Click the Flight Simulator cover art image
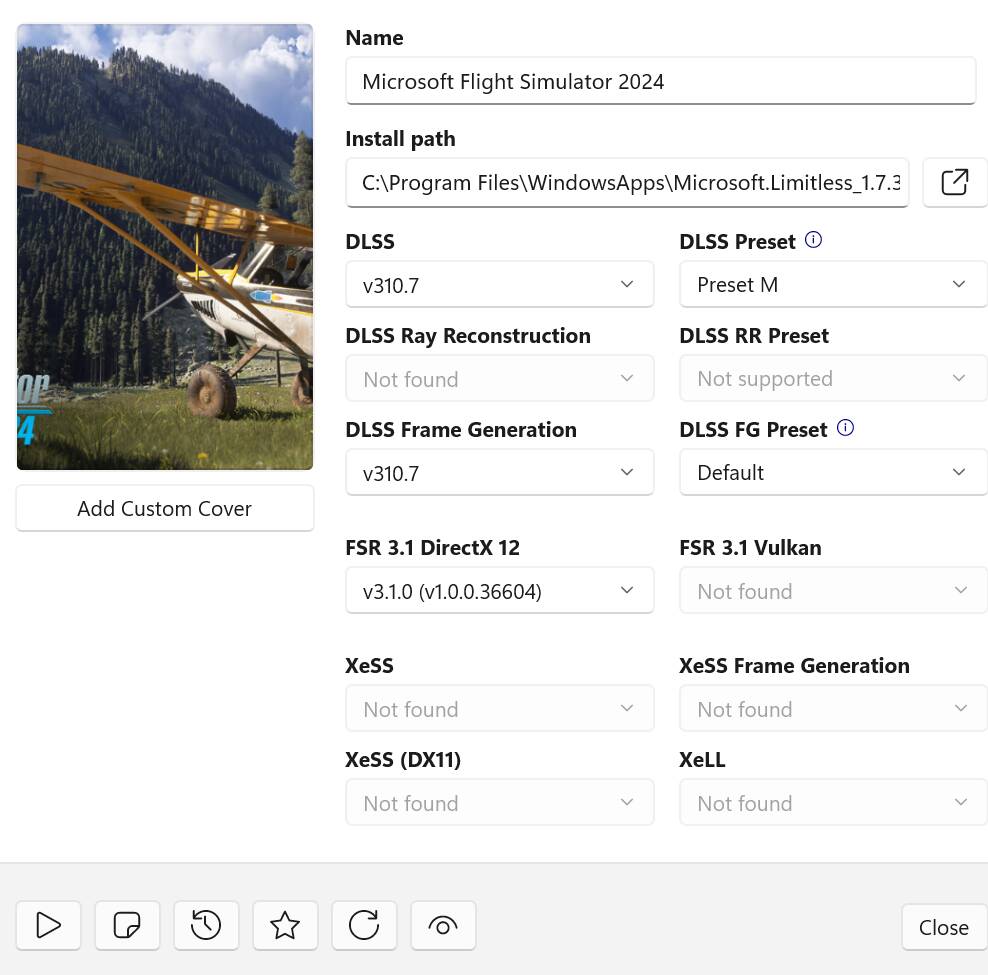 pos(164,246)
